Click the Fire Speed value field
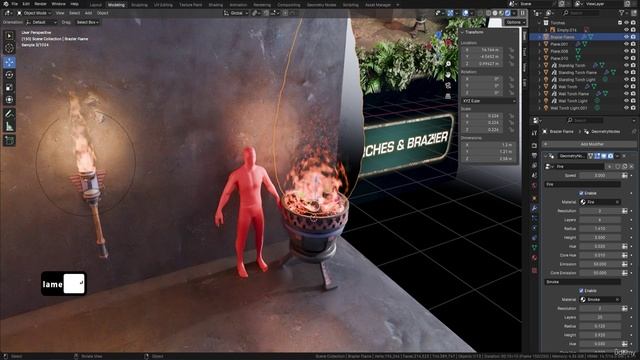Image resolution: width=640 pixels, height=360 pixels. [x=600, y=176]
